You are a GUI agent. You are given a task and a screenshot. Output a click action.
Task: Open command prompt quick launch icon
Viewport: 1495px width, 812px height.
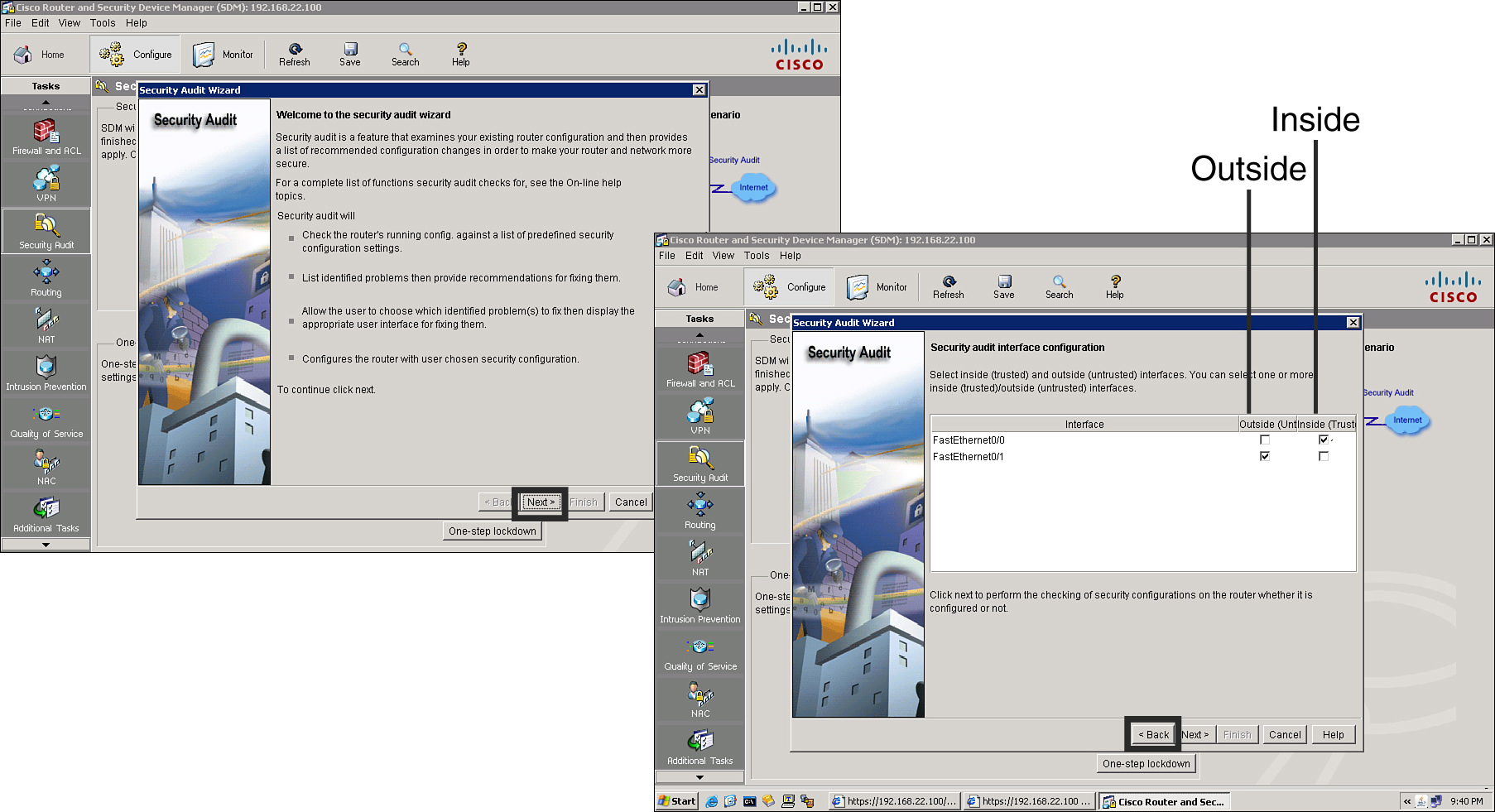tap(749, 801)
